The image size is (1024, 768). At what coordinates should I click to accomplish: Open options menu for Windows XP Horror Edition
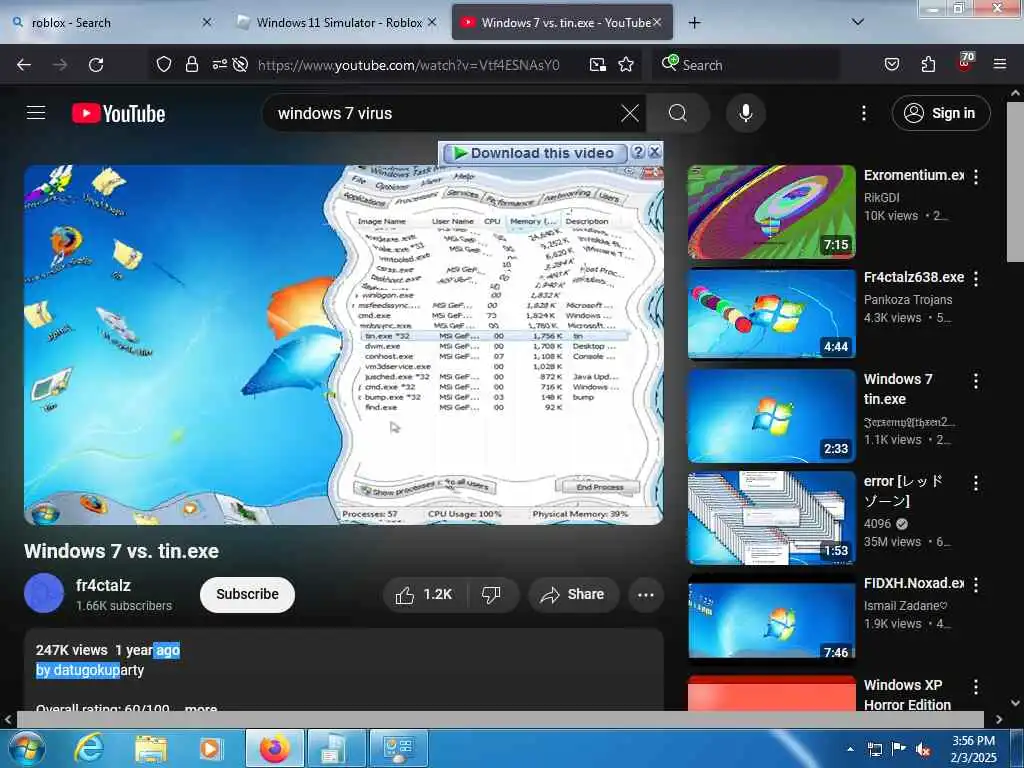pyautogui.click(x=976, y=686)
